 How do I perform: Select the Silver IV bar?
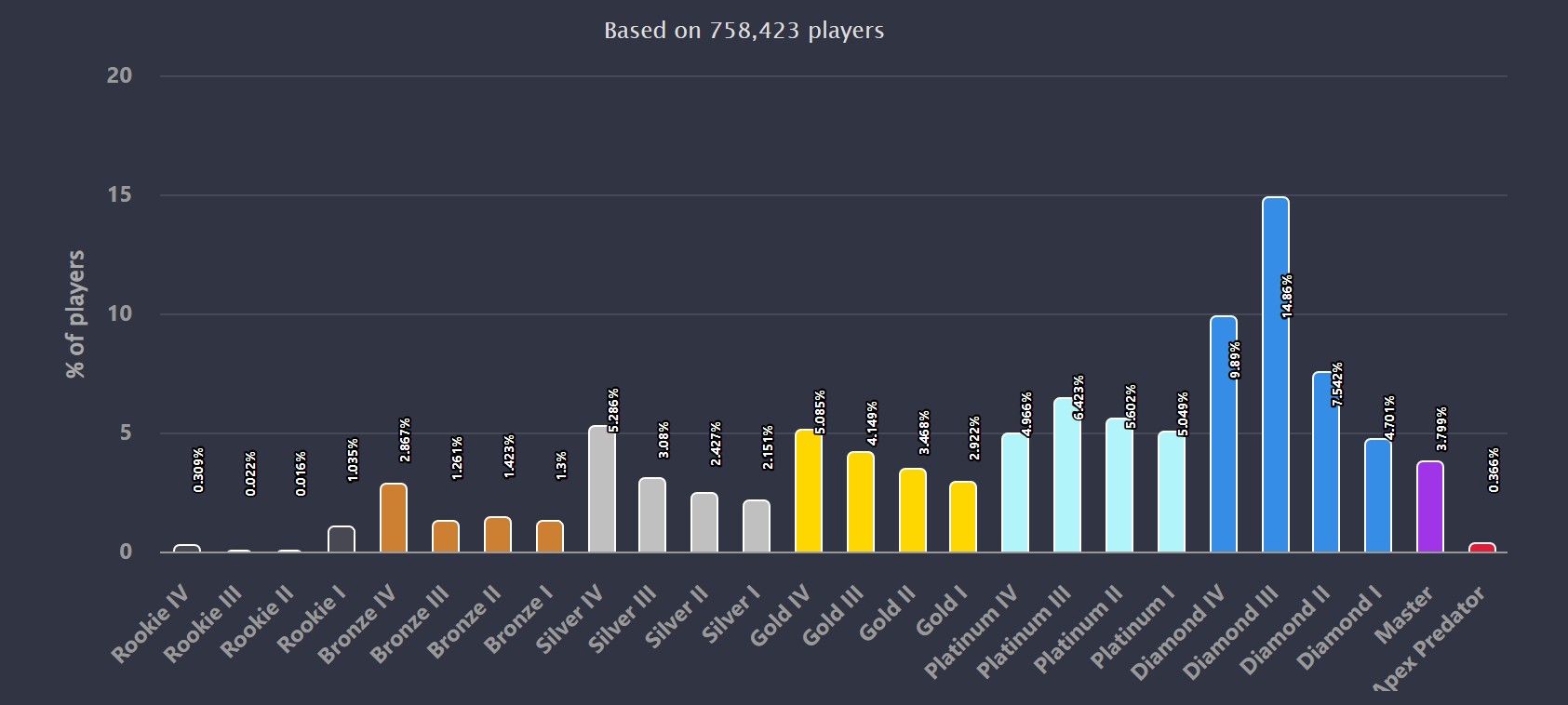602,489
